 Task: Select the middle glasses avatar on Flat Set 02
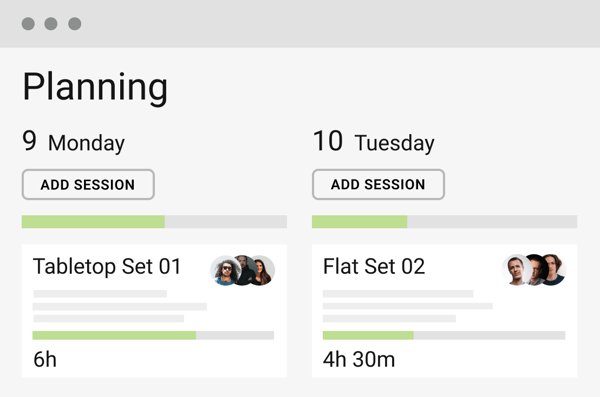pos(536,270)
